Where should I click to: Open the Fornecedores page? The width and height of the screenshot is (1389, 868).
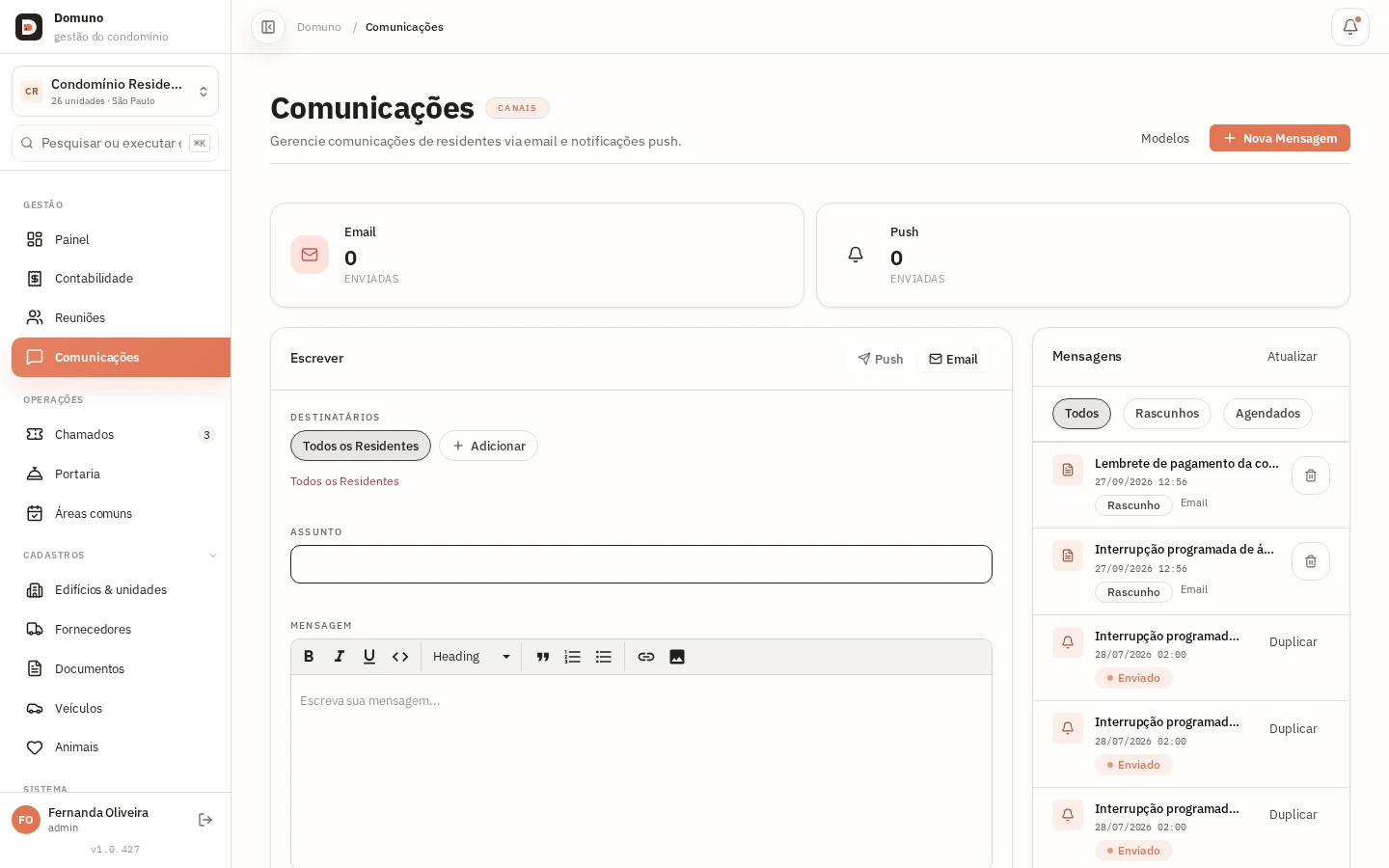(121, 630)
